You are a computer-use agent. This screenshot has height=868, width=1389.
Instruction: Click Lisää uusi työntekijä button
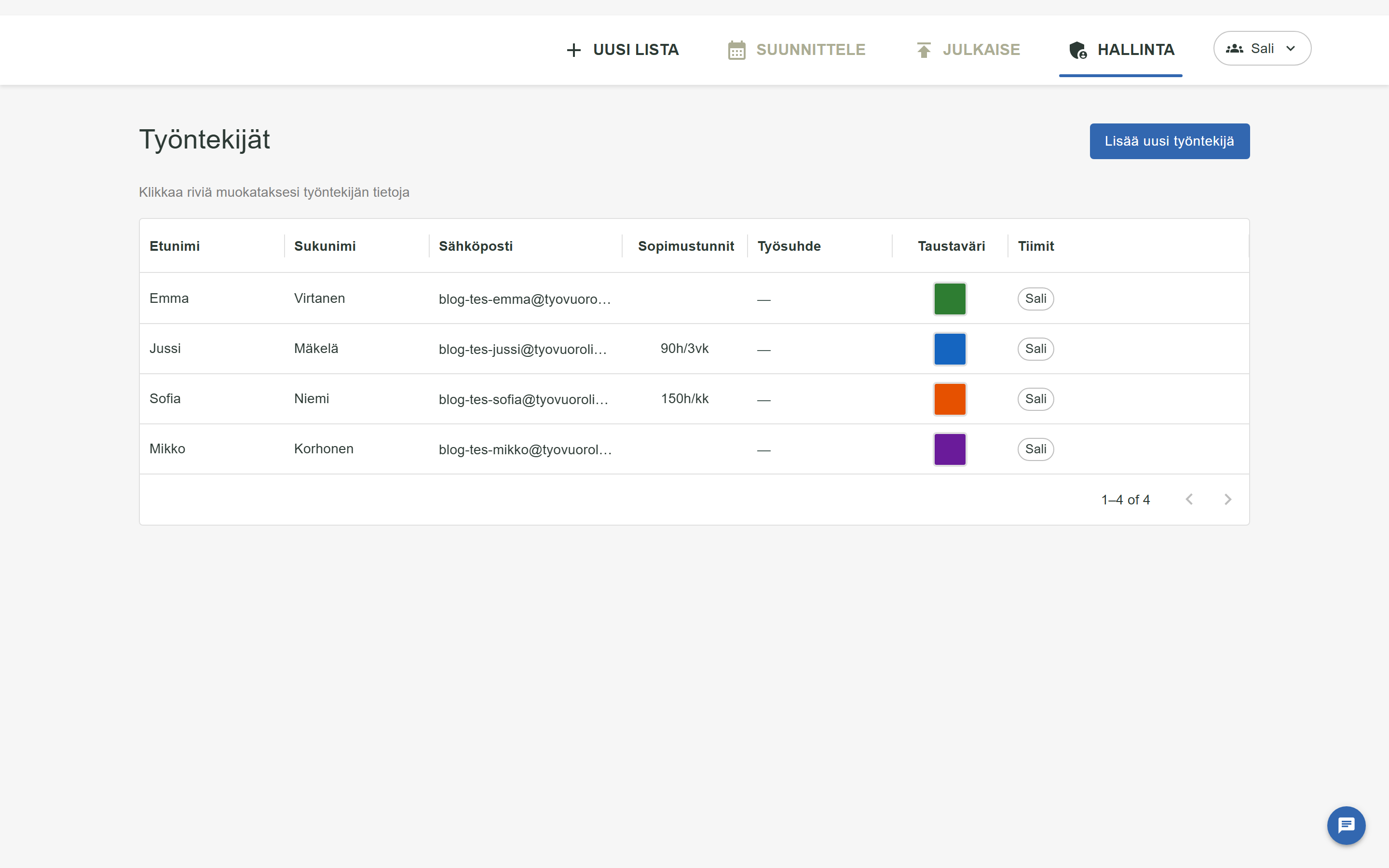pyautogui.click(x=1170, y=141)
